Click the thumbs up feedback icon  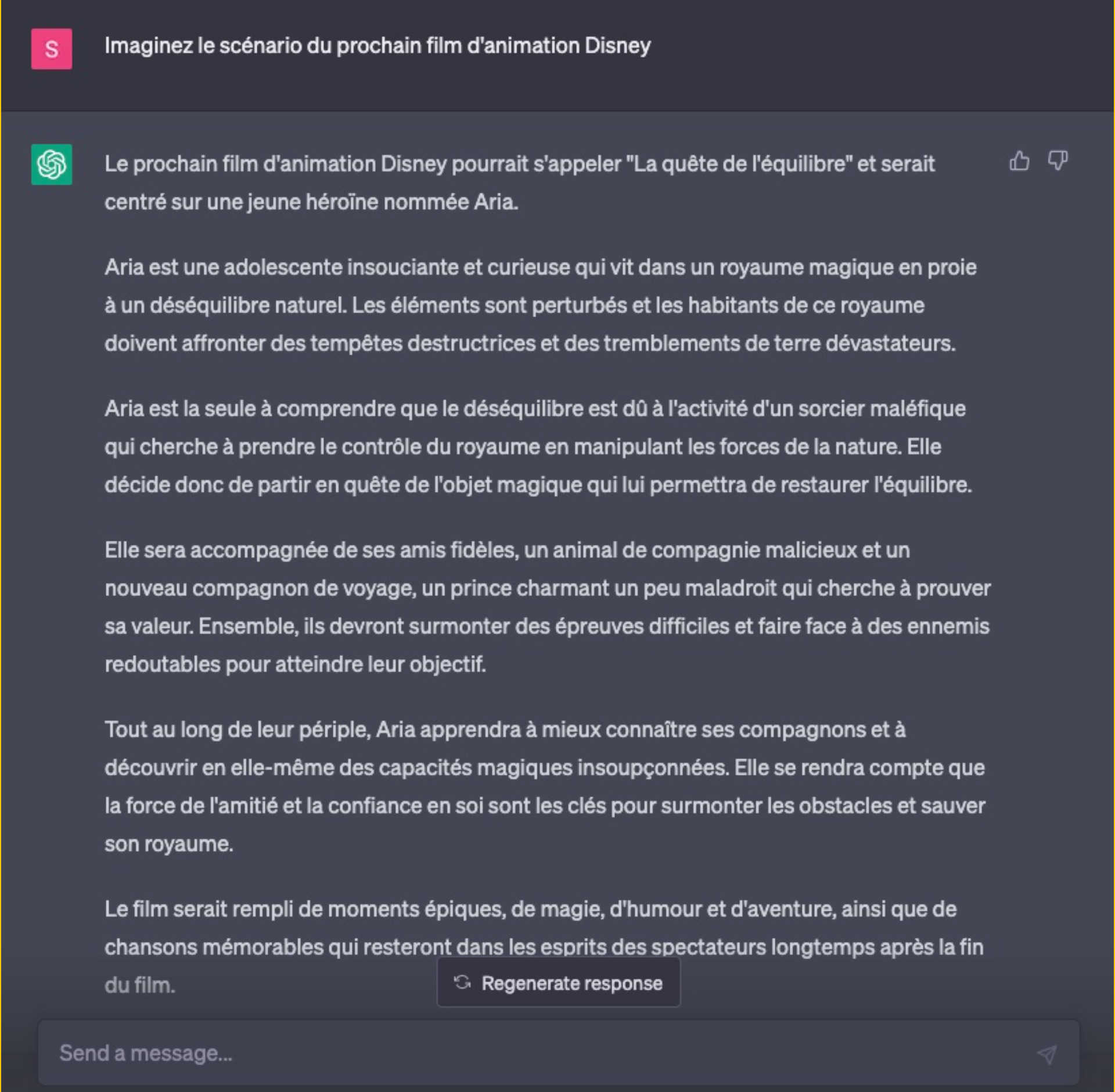click(1019, 161)
